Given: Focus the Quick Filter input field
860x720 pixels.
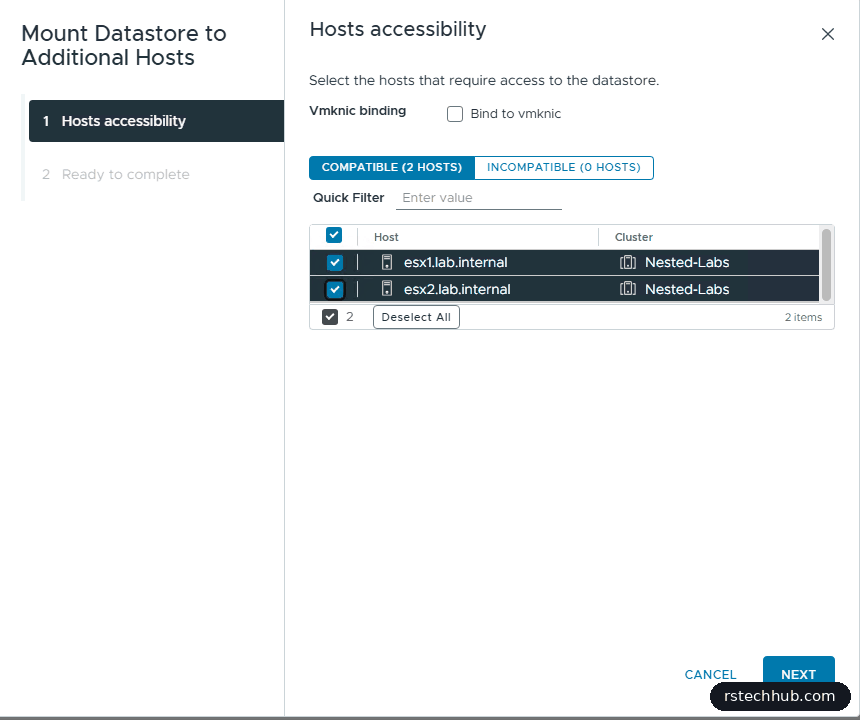Looking at the screenshot, I should tap(479, 198).
